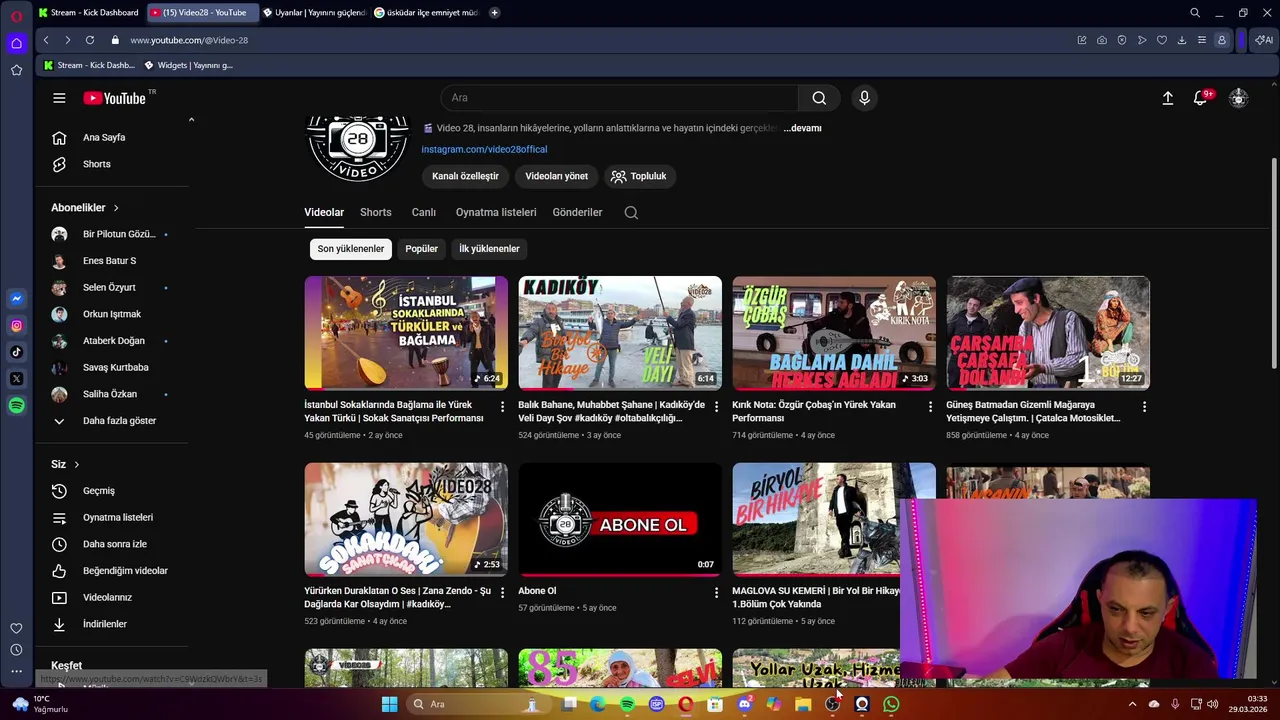1280x720 pixels.
Task: Click the search magnifier button in YouTube
Action: 819,98
